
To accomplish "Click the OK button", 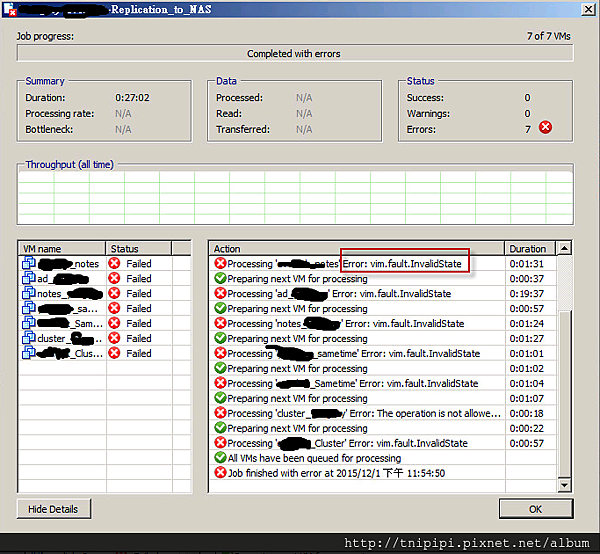I will [x=536, y=509].
